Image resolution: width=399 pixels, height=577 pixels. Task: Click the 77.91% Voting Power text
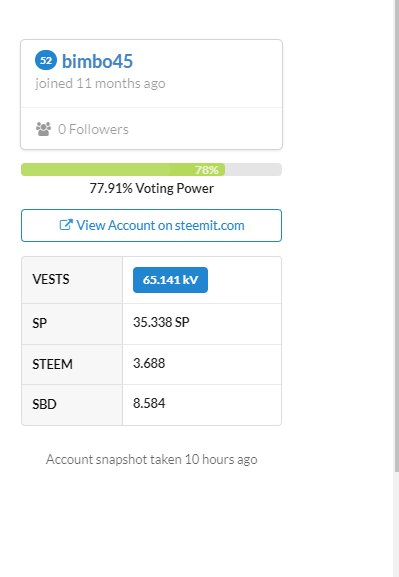[x=151, y=188]
